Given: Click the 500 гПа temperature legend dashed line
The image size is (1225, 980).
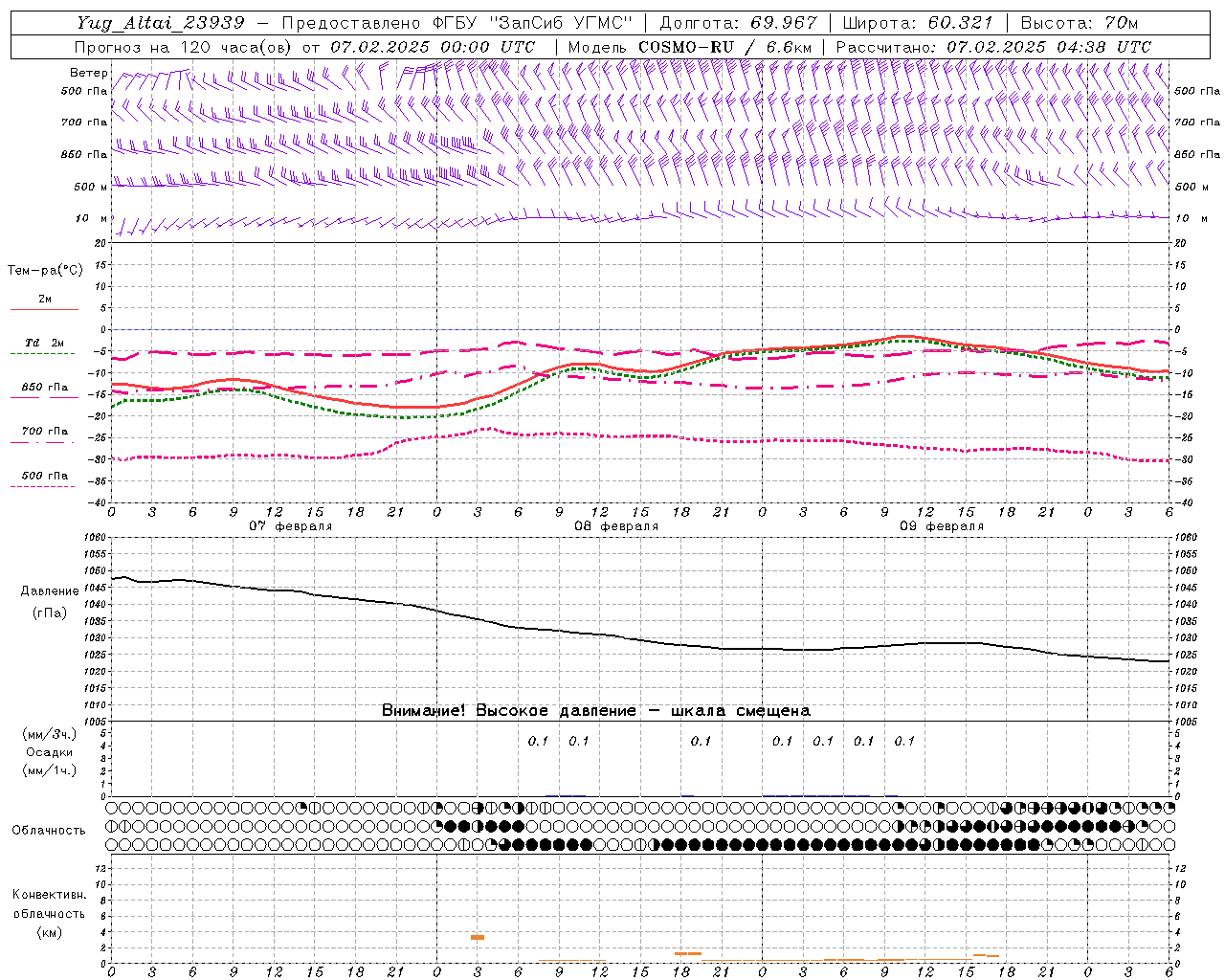Looking at the screenshot, I should [x=43, y=486].
